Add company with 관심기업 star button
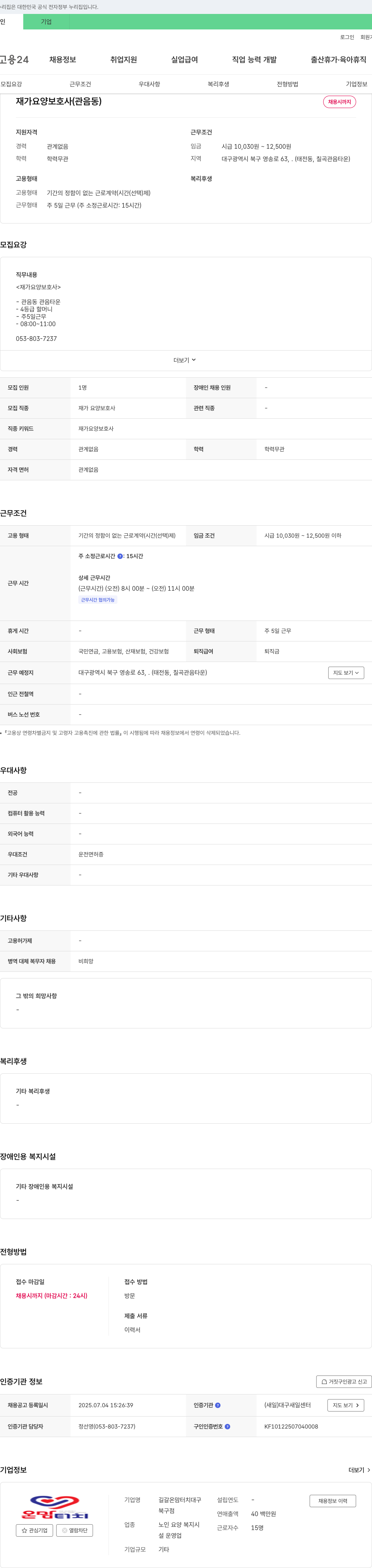 coord(34,1530)
